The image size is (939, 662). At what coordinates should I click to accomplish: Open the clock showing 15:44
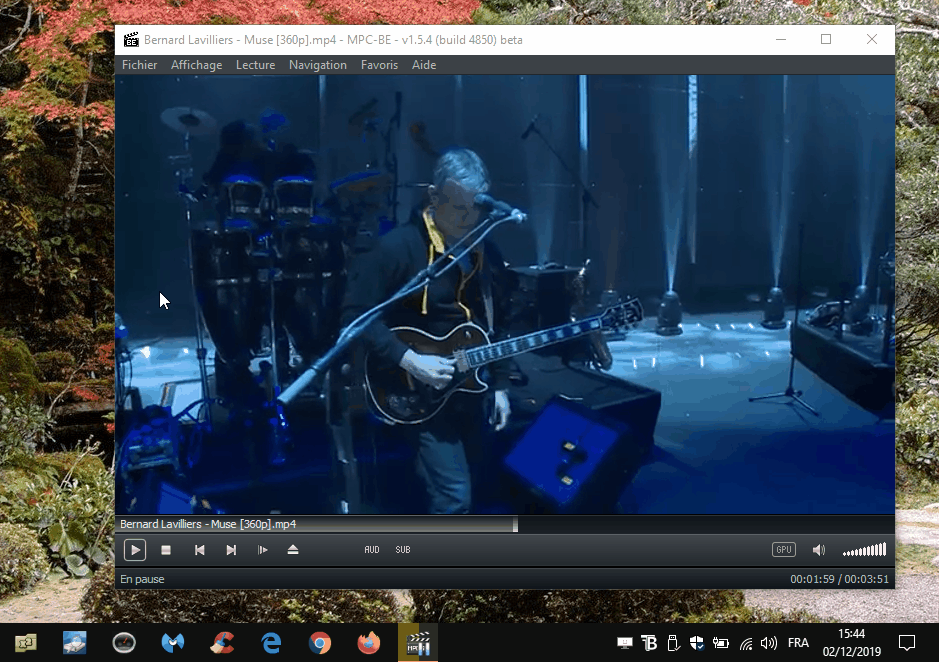(852, 642)
